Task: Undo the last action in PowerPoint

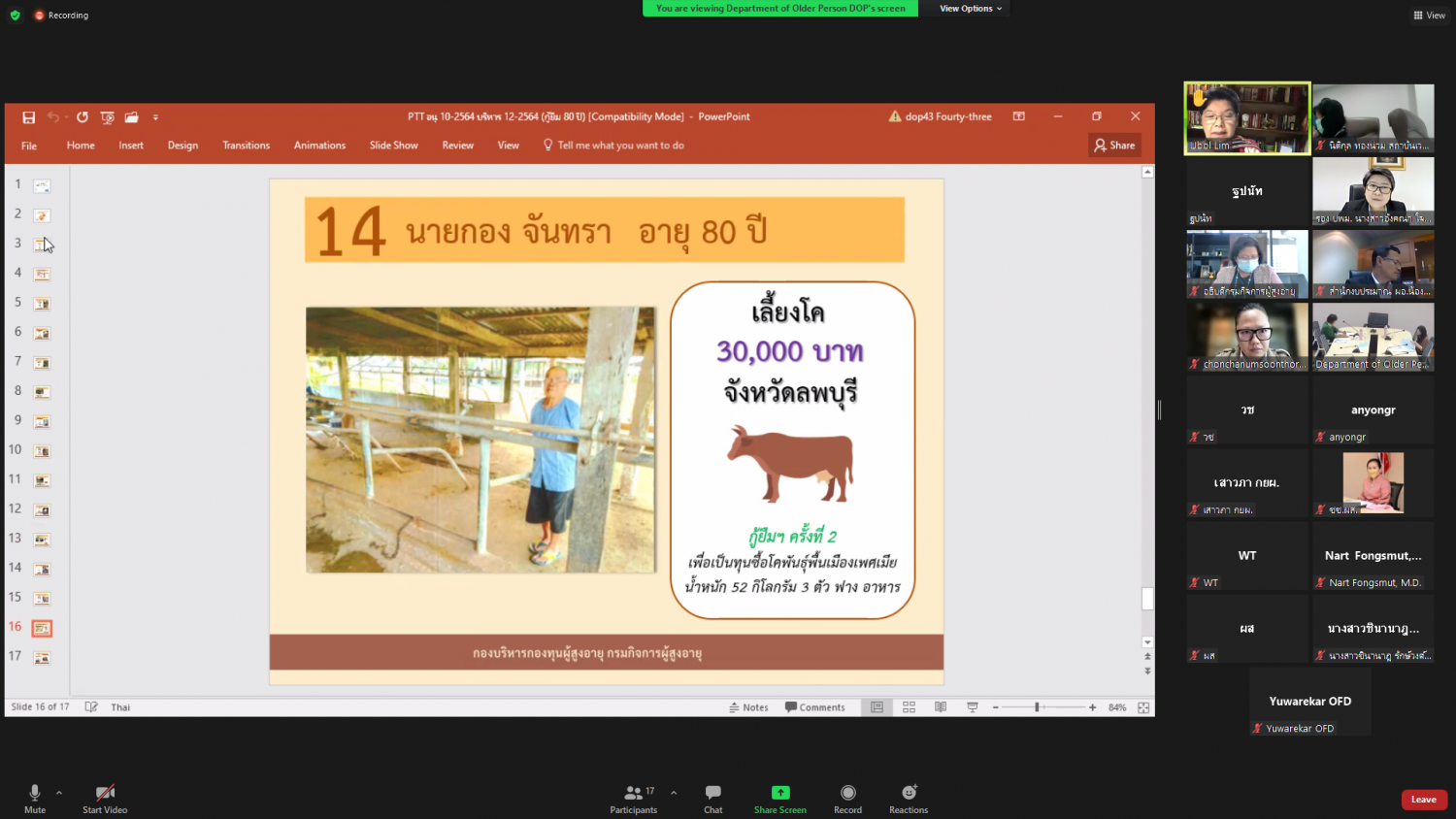Action: point(53,117)
